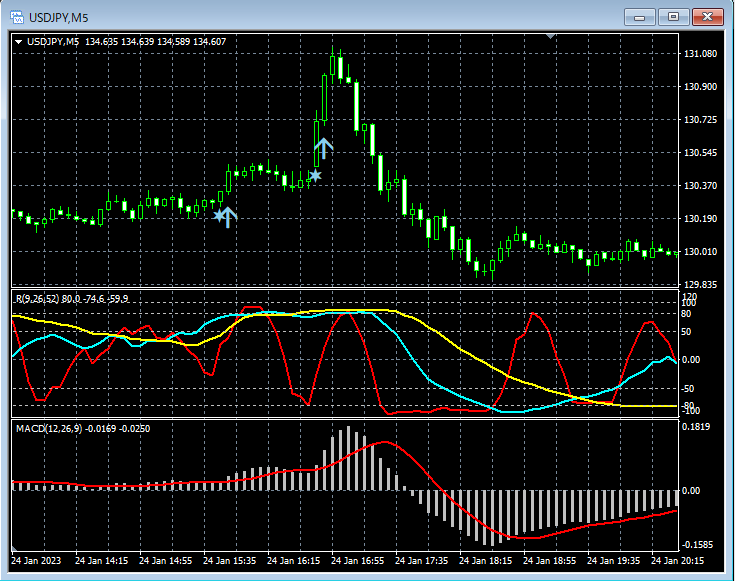The image size is (736, 581).
Task: Click the 130.545 price scale label
Action: tap(700, 153)
